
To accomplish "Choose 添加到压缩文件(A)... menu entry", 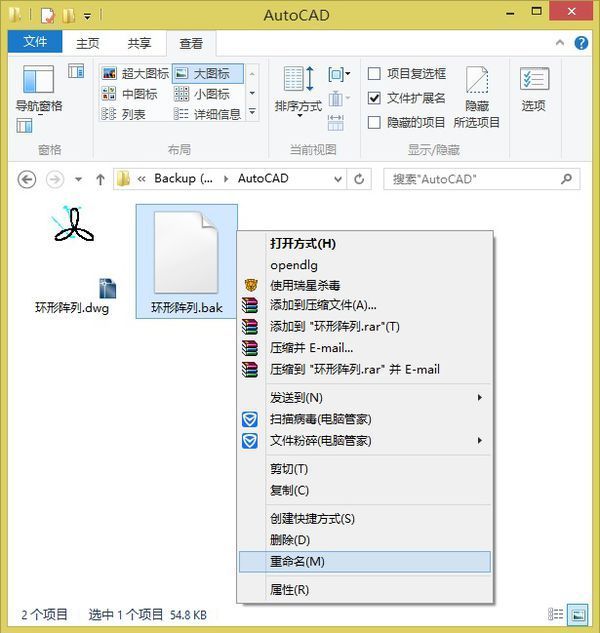I will 365,305.
